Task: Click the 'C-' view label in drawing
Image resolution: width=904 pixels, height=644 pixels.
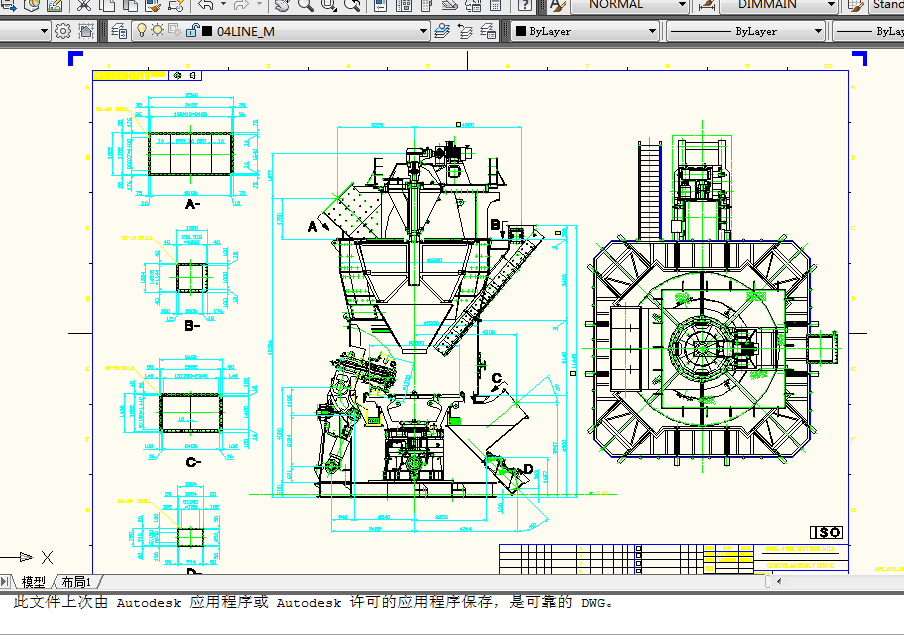Action: click(x=193, y=462)
